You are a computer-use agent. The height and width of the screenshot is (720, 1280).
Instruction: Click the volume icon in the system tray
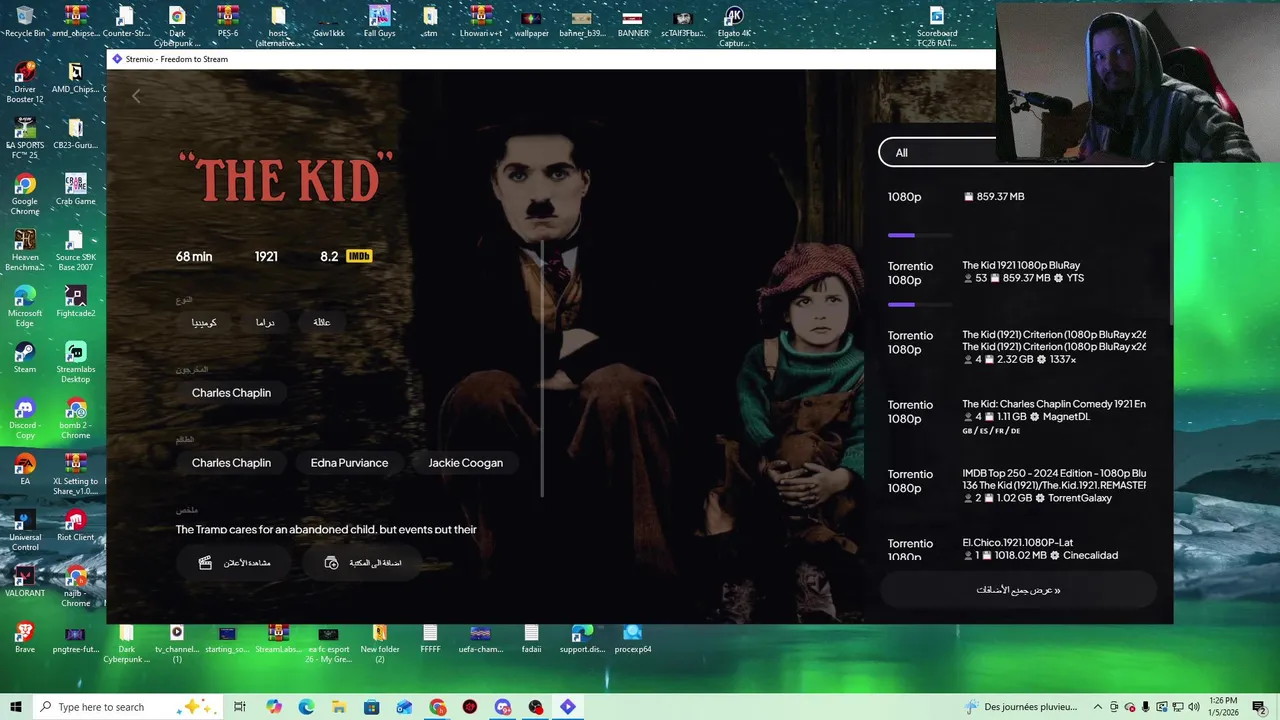[x=1193, y=707]
